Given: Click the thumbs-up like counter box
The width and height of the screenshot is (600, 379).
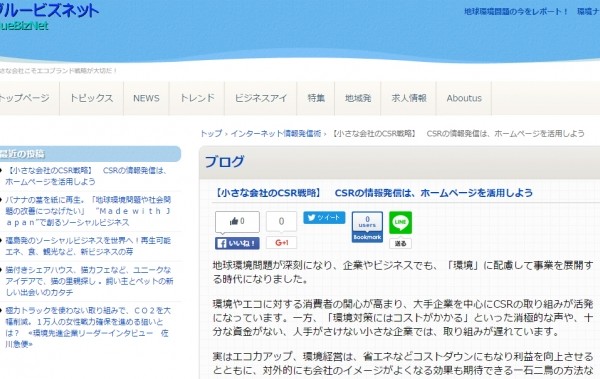Looking at the screenshot, I should pos(237,221).
